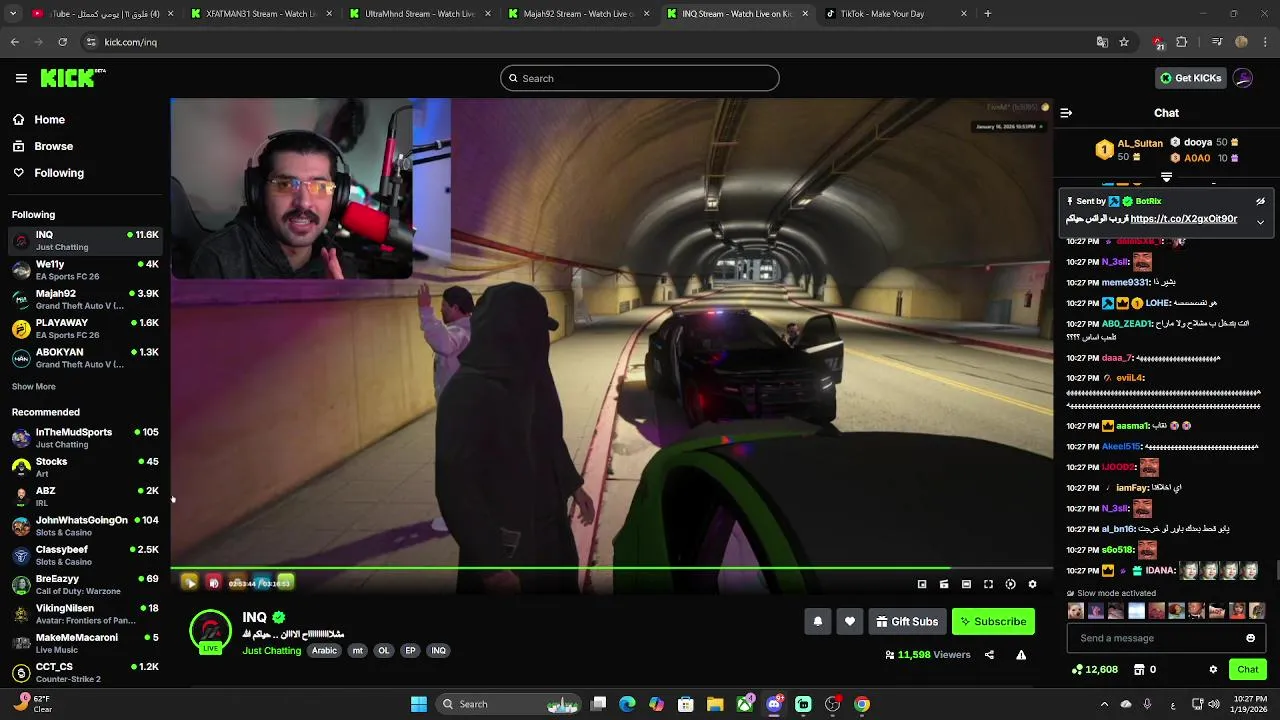Image resolution: width=1280 pixels, height=720 pixels.
Task: Follow INQ with heart button
Action: [x=849, y=621]
